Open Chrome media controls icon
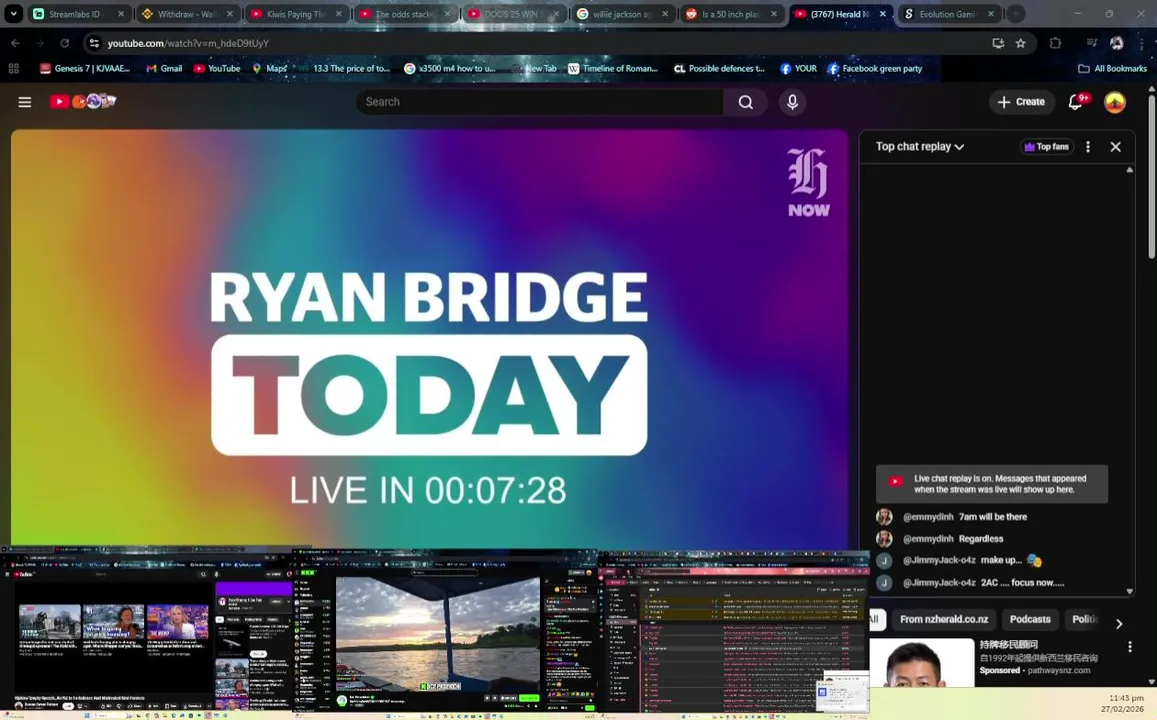The image size is (1157, 720). coord(1092,44)
